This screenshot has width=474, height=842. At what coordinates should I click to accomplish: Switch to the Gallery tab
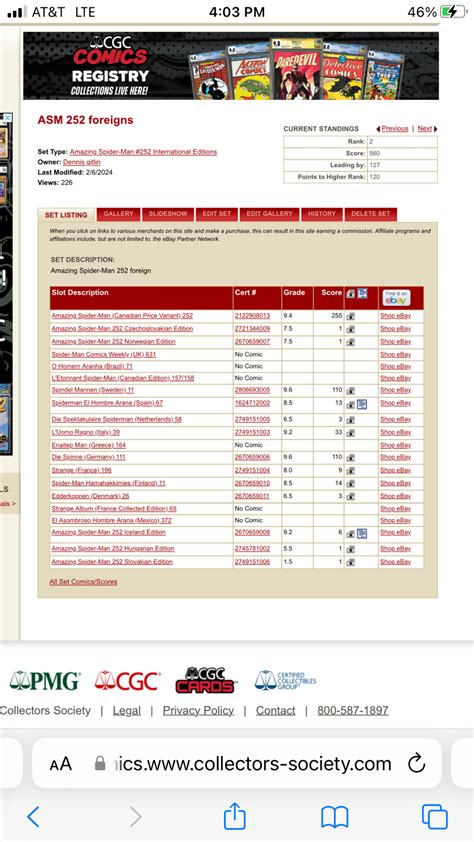click(x=118, y=214)
